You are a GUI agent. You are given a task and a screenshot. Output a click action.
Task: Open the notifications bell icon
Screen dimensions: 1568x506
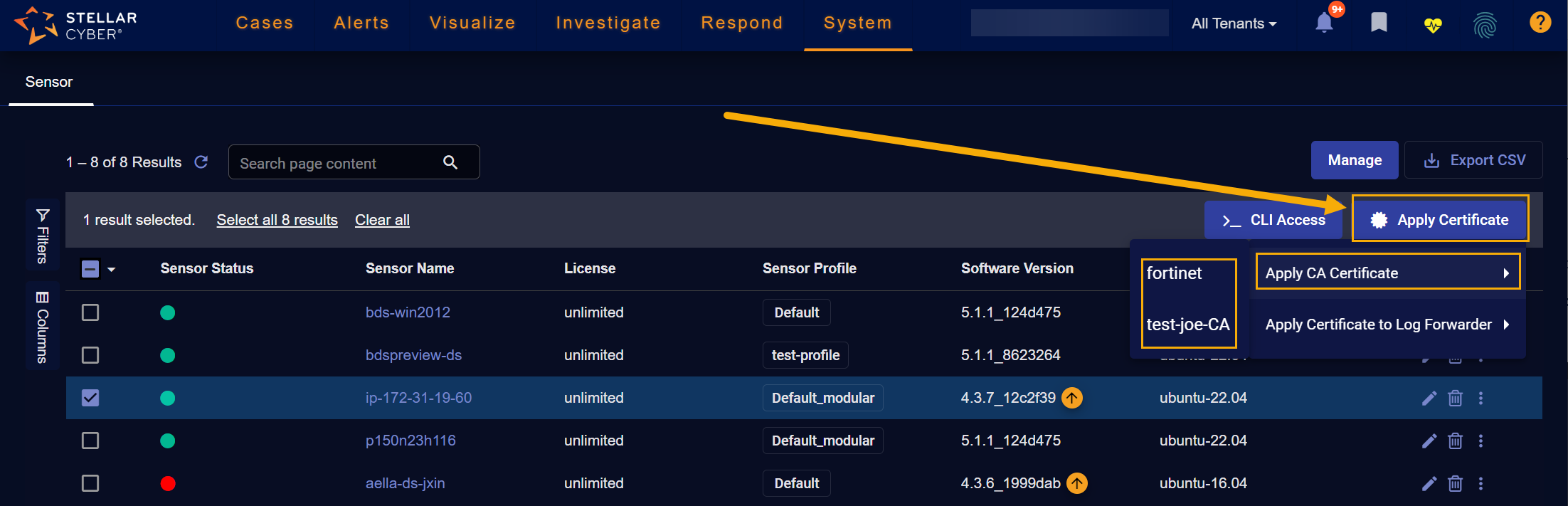click(x=1323, y=23)
